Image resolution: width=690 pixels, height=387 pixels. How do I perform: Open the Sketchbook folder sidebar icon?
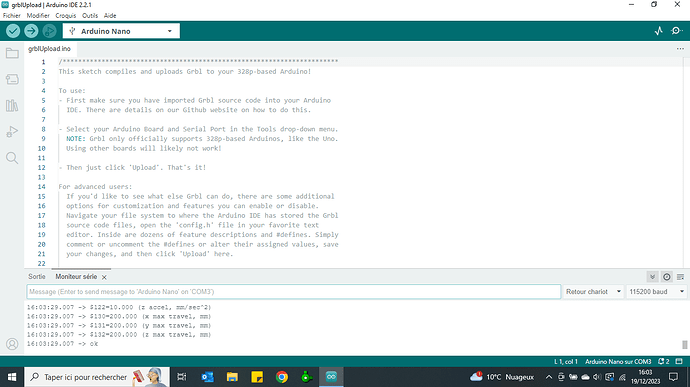(12, 54)
